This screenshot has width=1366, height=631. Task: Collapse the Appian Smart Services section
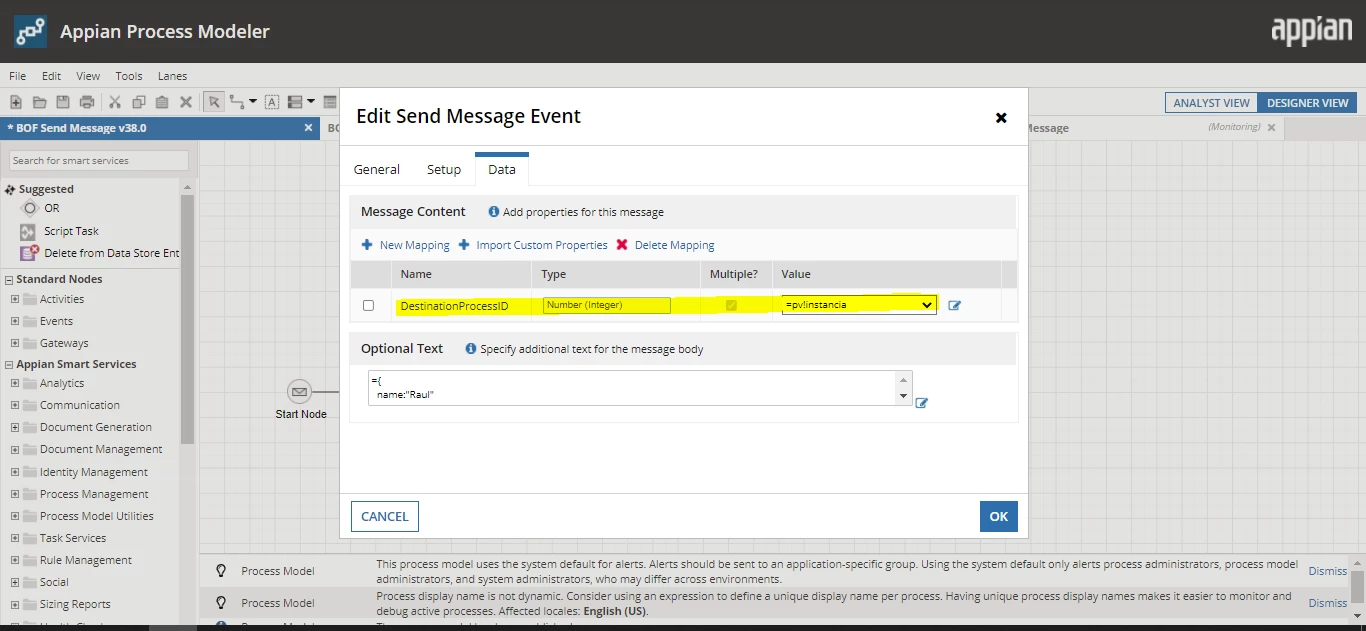(x=9, y=364)
